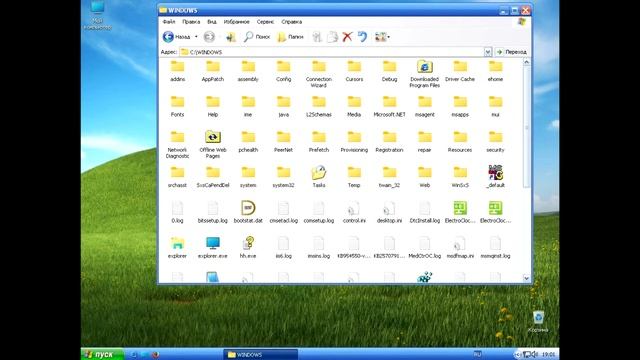Select the hh.exe help icon
The image size is (640, 360).
tap(248, 247)
